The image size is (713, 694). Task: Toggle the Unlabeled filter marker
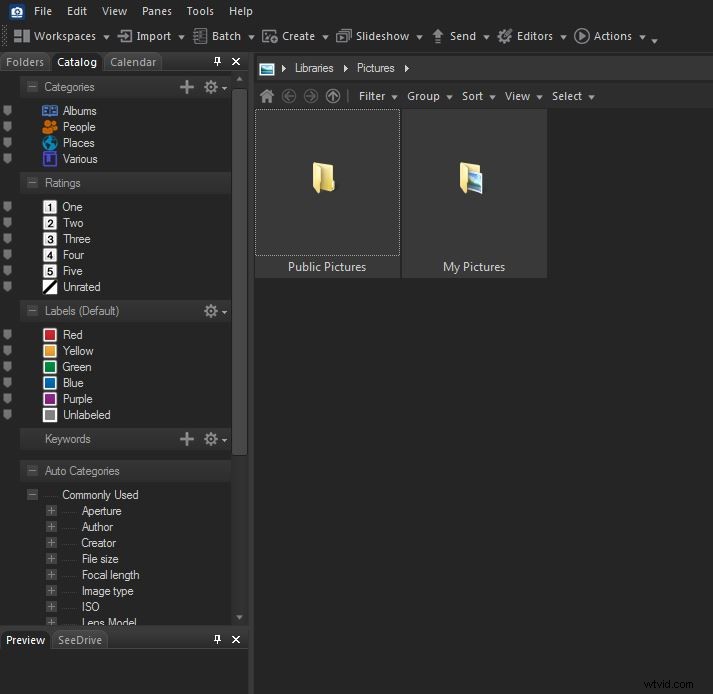coord(7,415)
